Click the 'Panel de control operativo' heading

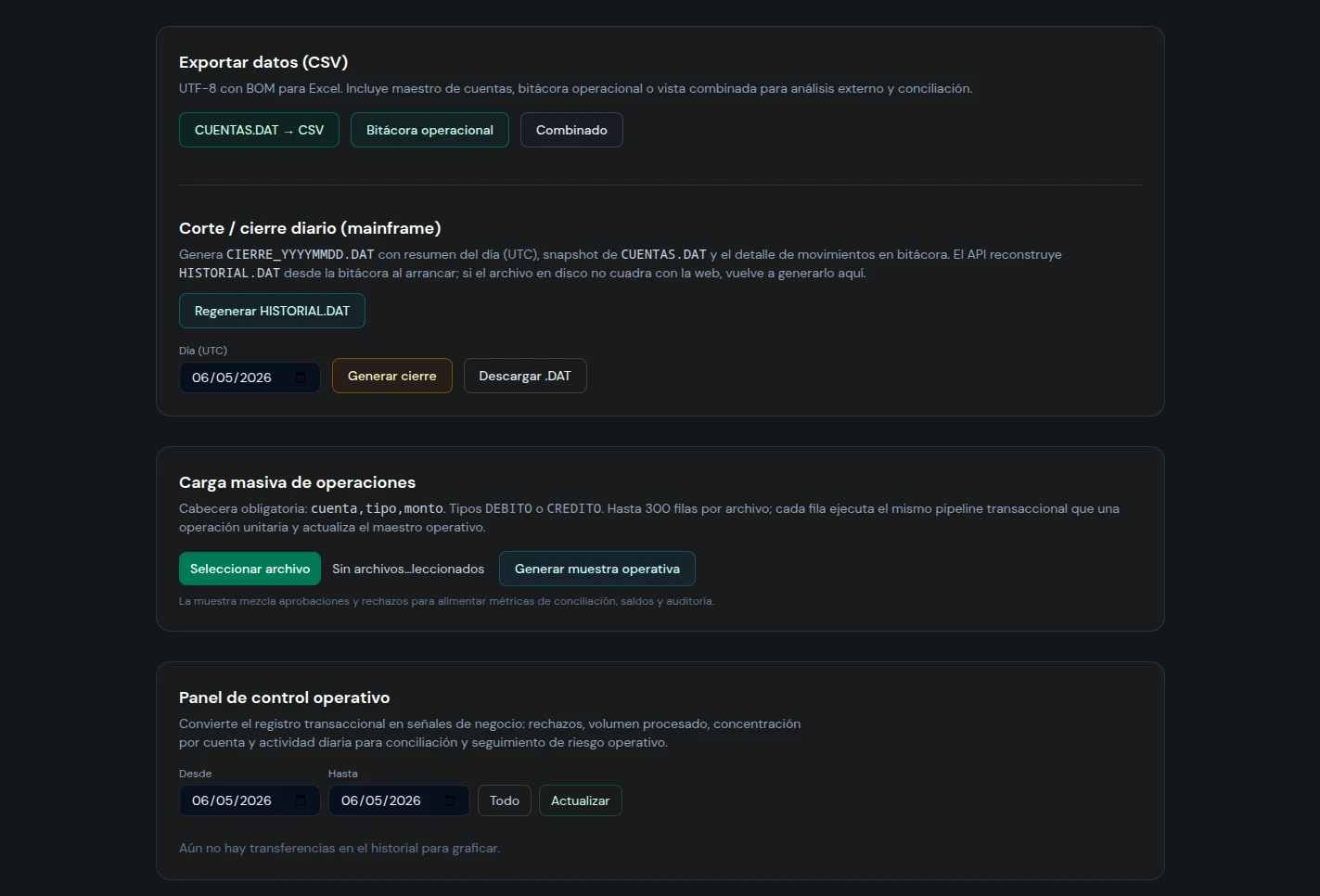[284, 698]
